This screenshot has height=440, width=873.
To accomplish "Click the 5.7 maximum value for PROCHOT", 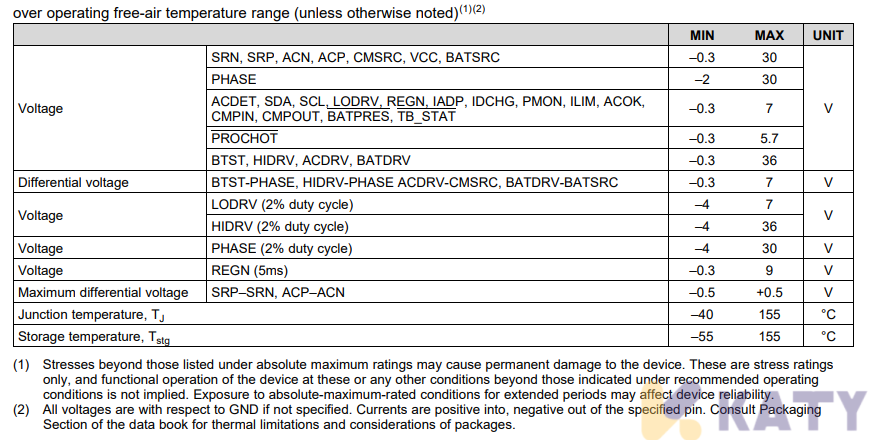I will coord(769,138).
